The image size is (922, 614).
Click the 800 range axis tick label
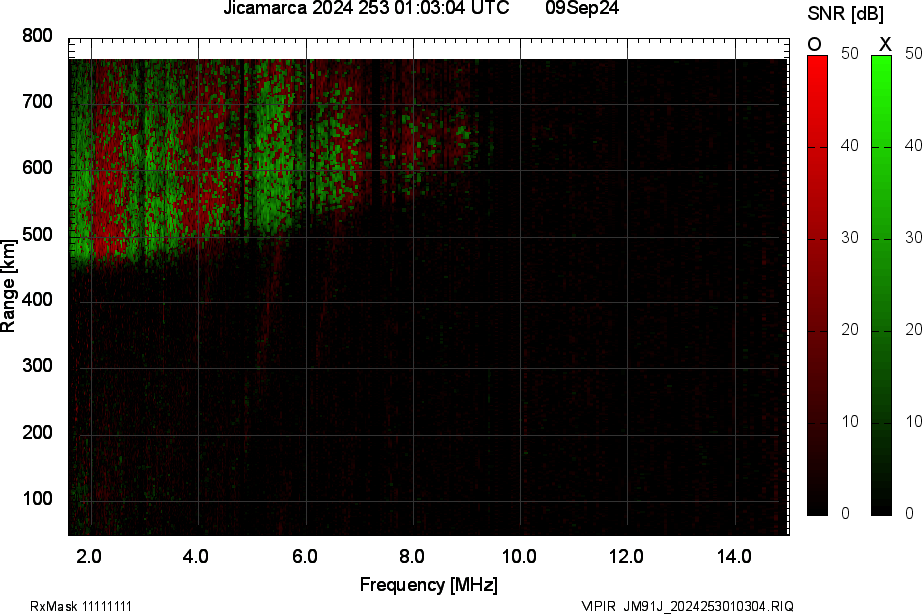[x=37, y=36]
